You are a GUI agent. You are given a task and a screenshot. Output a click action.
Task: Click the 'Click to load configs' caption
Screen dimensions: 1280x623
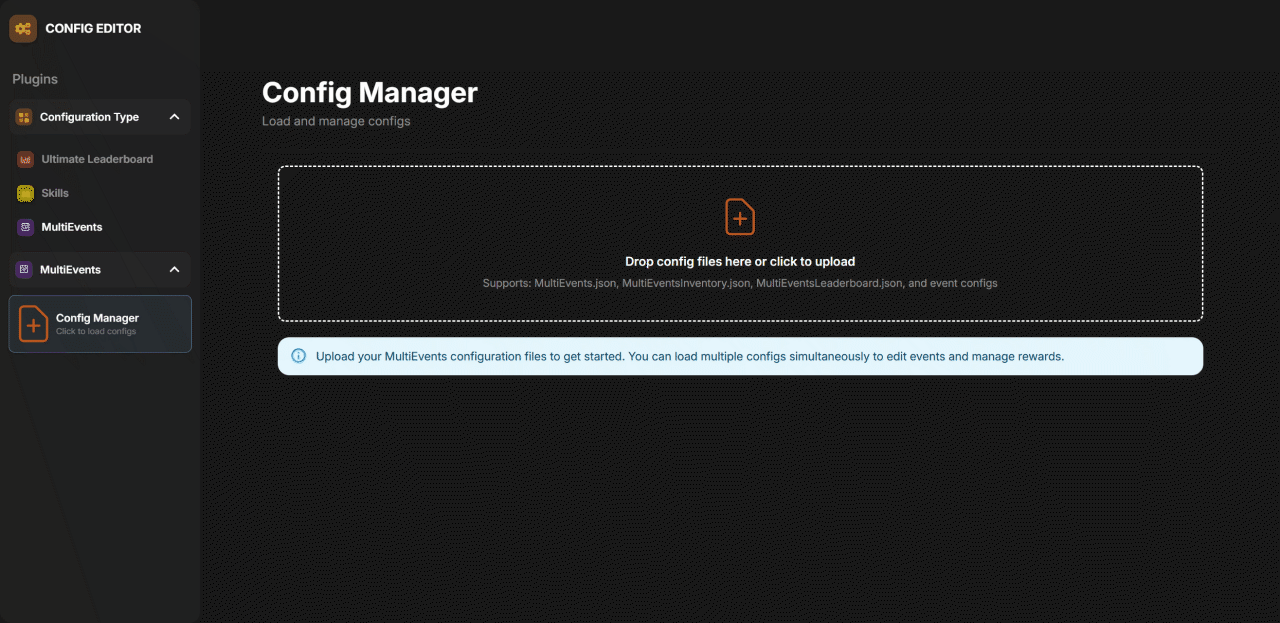96,332
